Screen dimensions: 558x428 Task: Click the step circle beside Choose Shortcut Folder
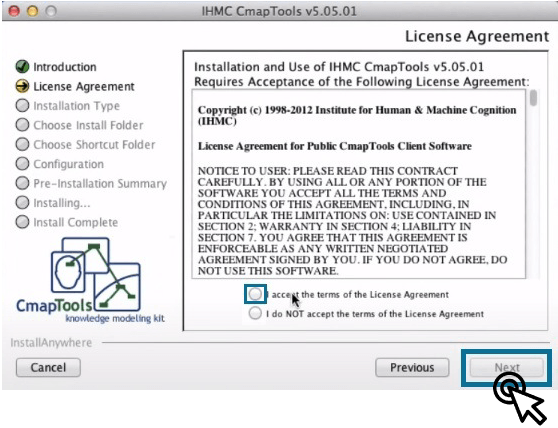[22, 144]
